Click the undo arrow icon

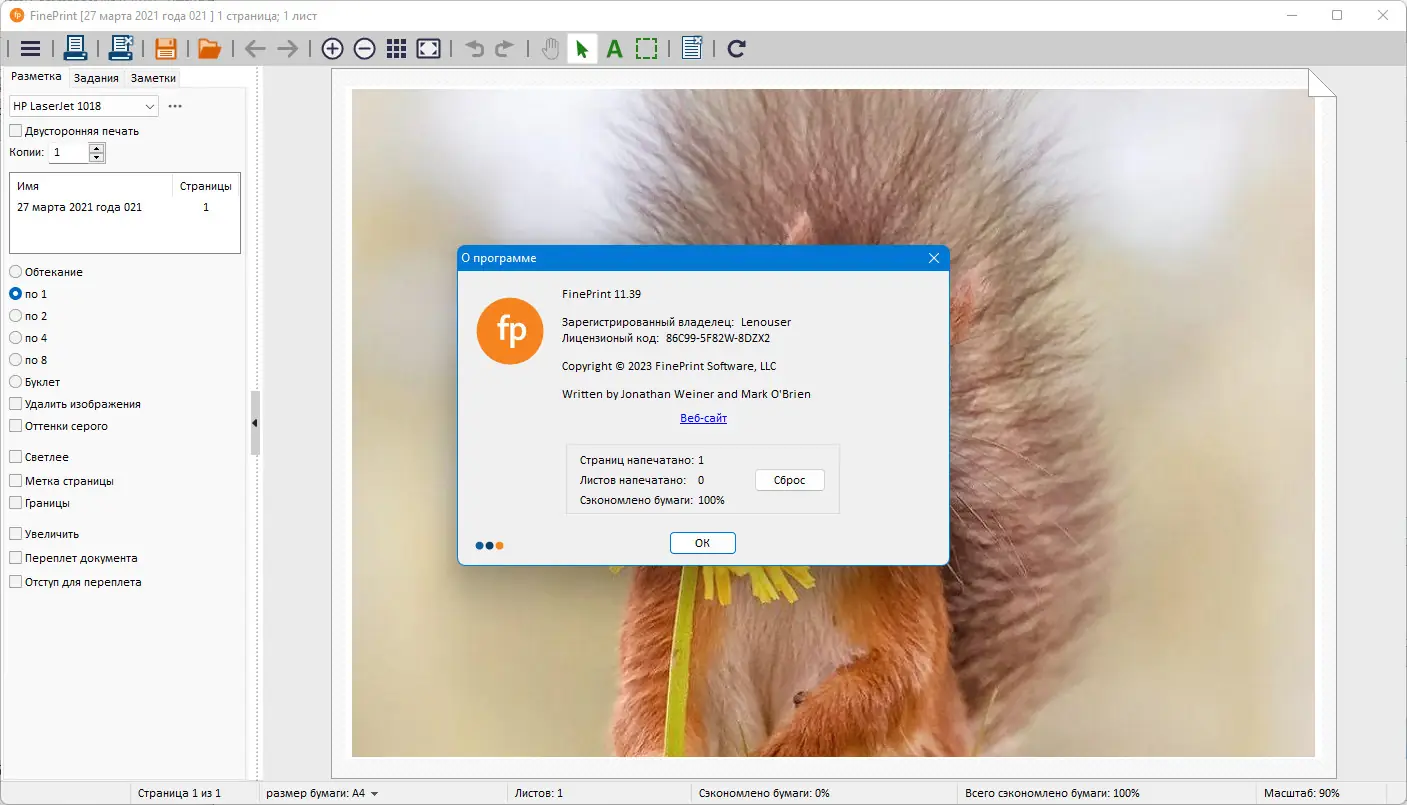(x=474, y=48)
